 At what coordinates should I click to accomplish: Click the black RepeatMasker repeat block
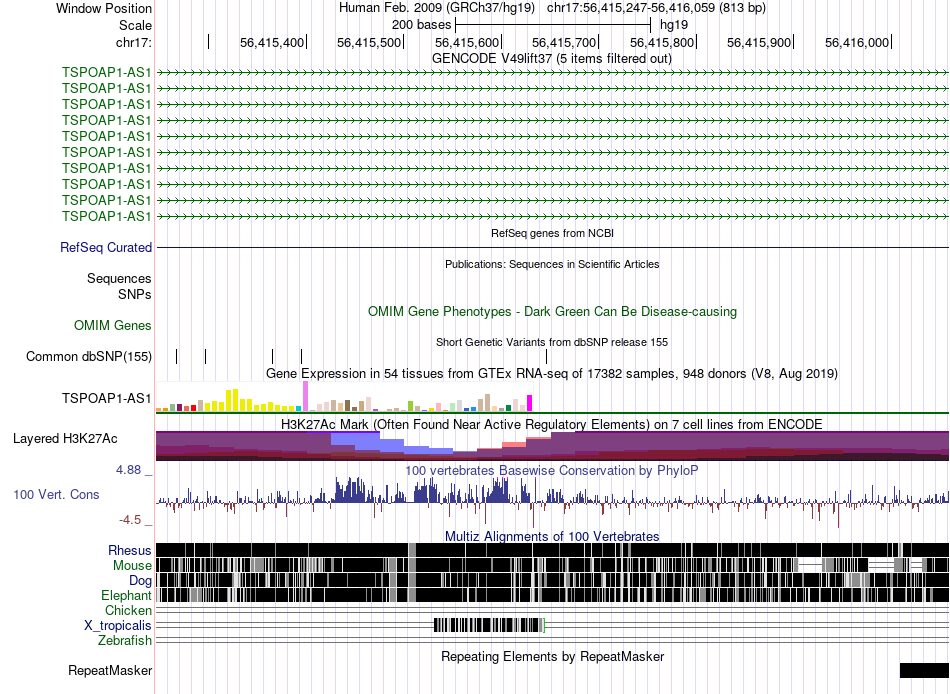pyautogui.click(x=925, y=670)
